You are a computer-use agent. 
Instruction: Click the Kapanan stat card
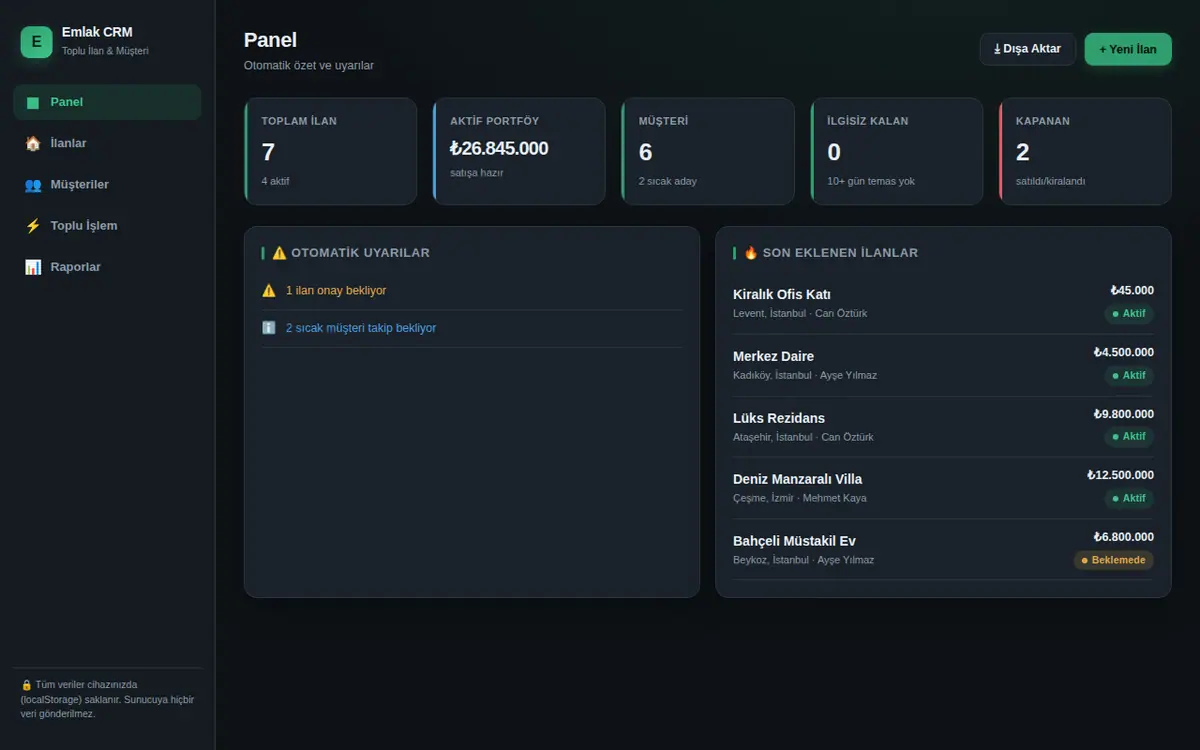pyautogui.click(x=1085, y=151)
